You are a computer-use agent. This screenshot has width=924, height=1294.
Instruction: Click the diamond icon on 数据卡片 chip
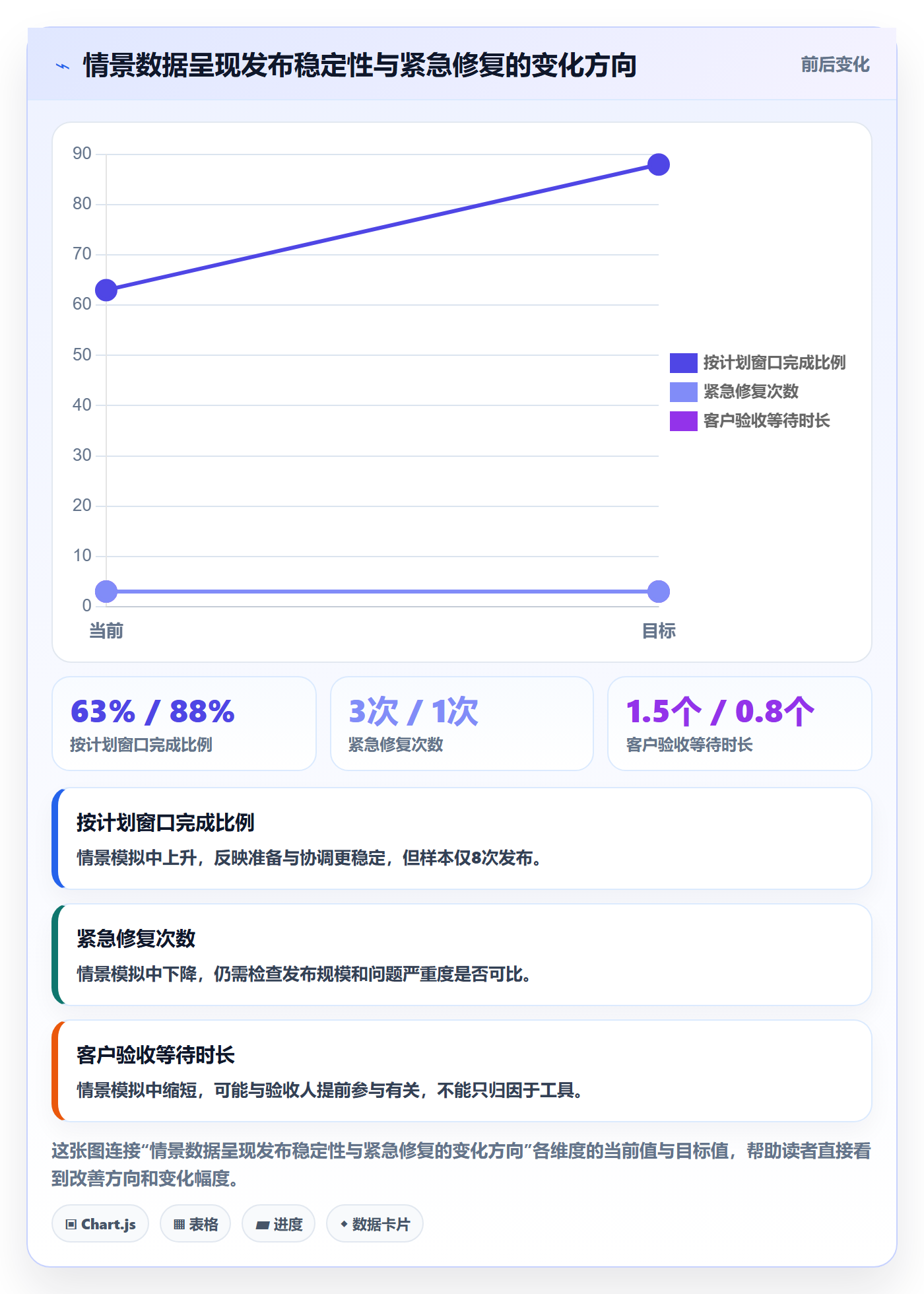click(x=344, y=1224)
